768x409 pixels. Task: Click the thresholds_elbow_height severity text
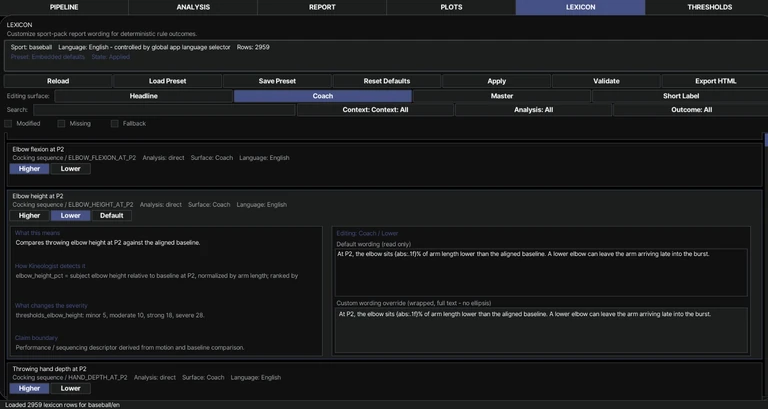(110, 315)
